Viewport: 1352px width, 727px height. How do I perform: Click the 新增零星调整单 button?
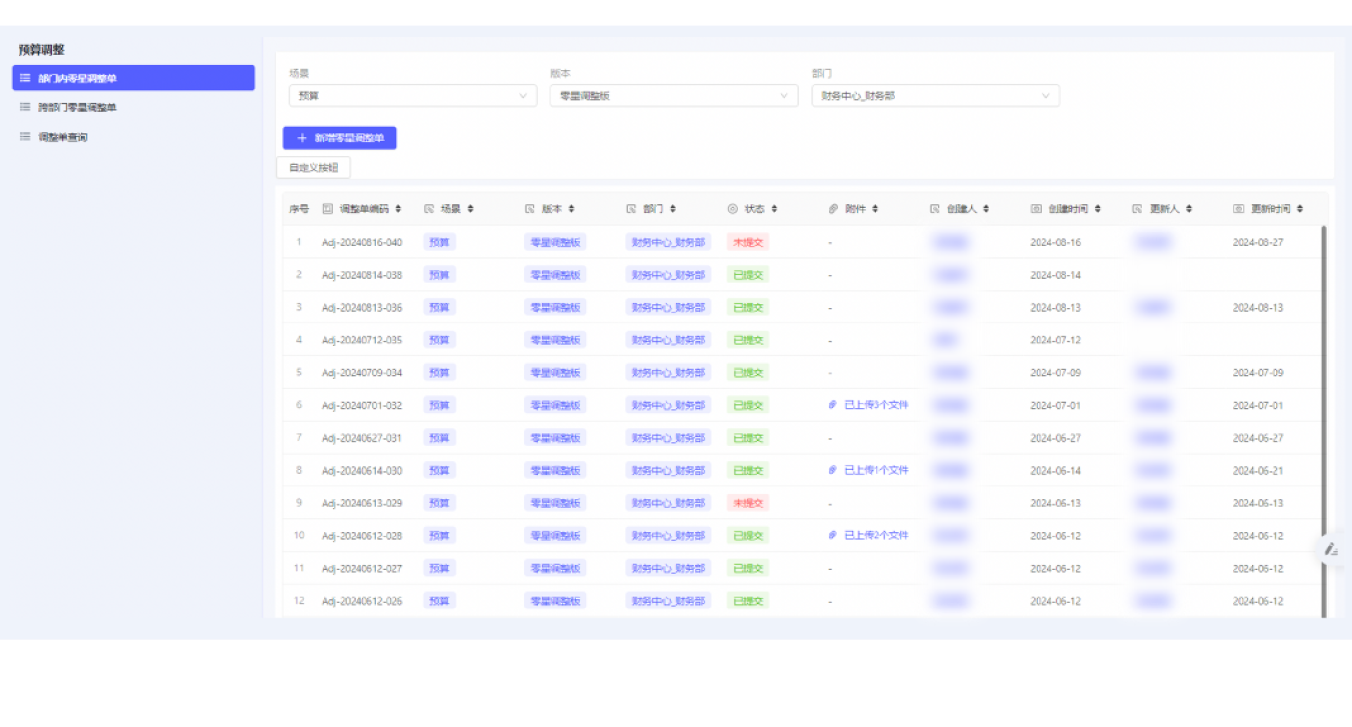click(x=339, y=138)
